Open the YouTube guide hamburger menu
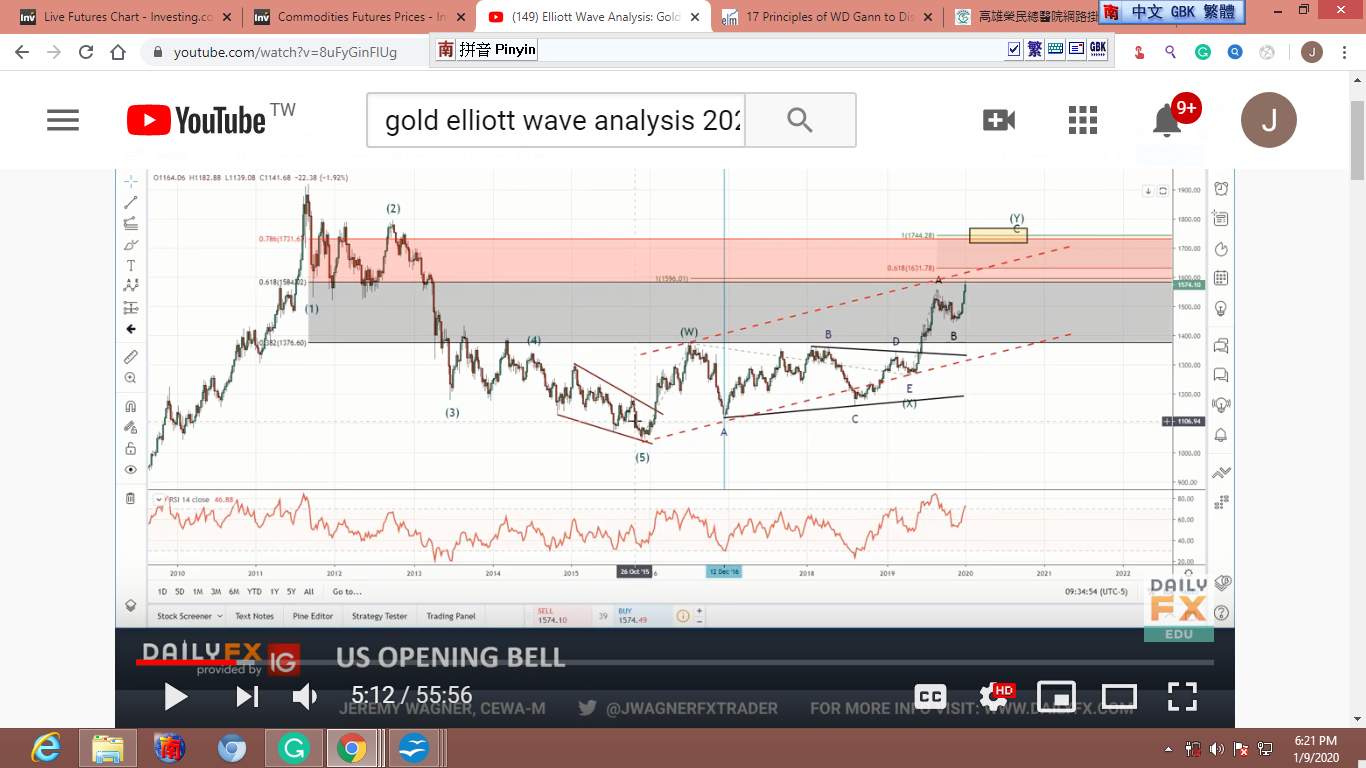Viewport: 1366px width, 768px height. click(x=62, y=121)
